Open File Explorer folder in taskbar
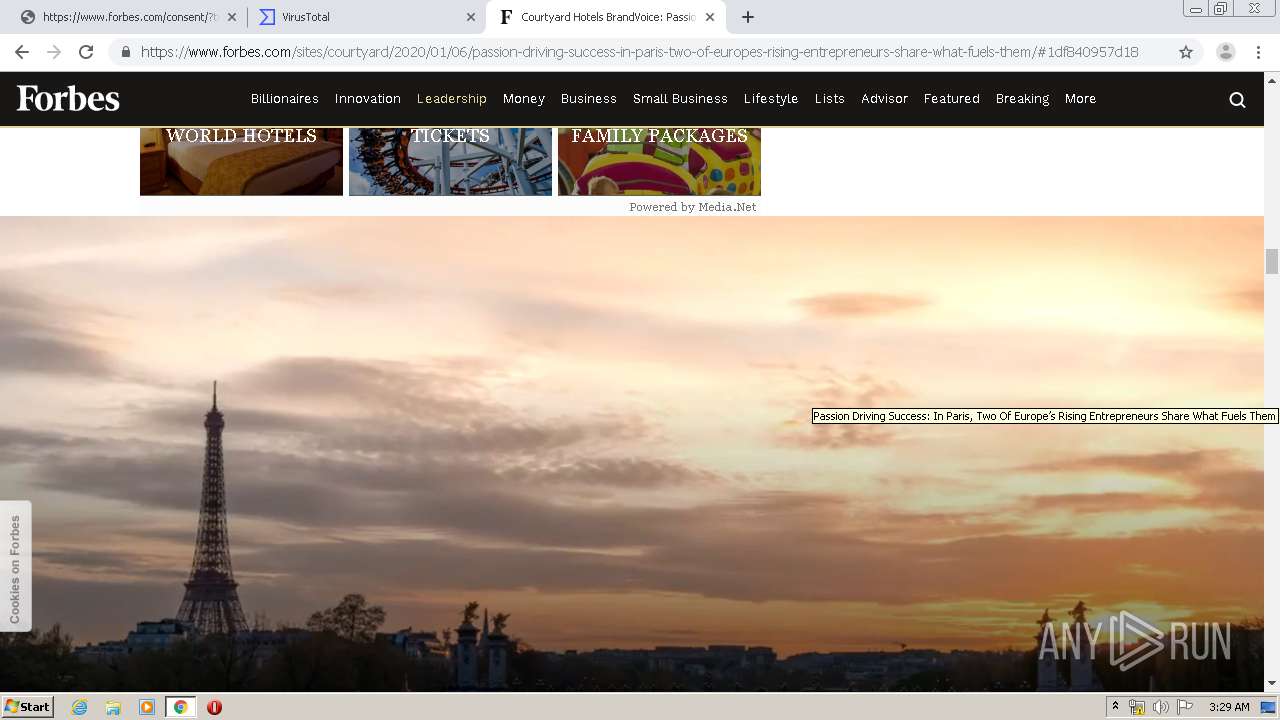The image size is (1280, 720). [x=113, y=707]
